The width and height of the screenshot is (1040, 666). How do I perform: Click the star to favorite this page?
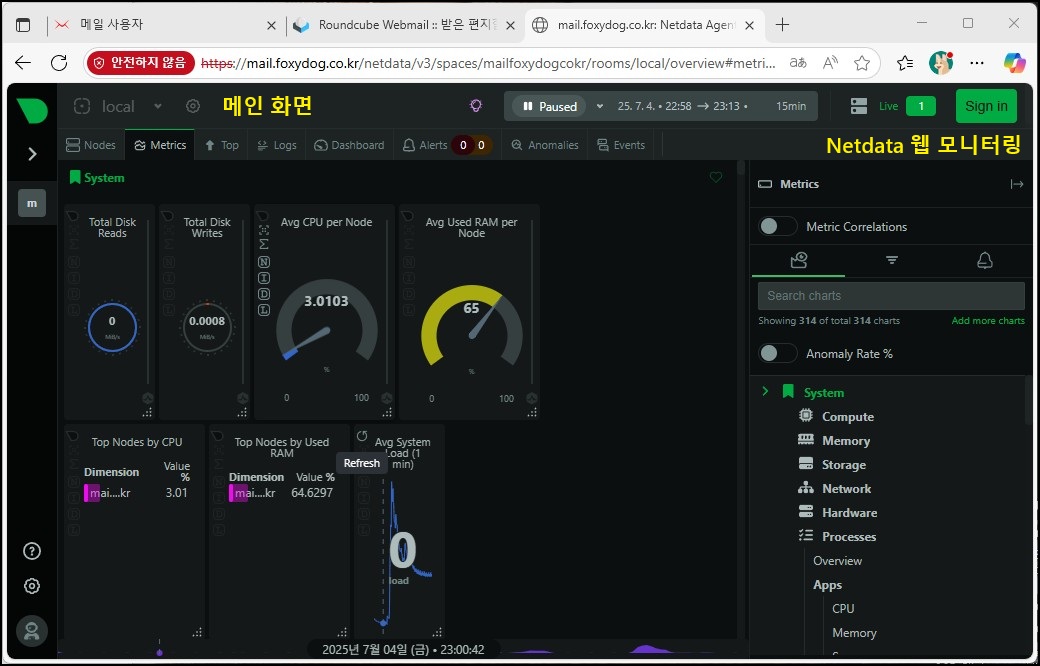coord(862,63)
